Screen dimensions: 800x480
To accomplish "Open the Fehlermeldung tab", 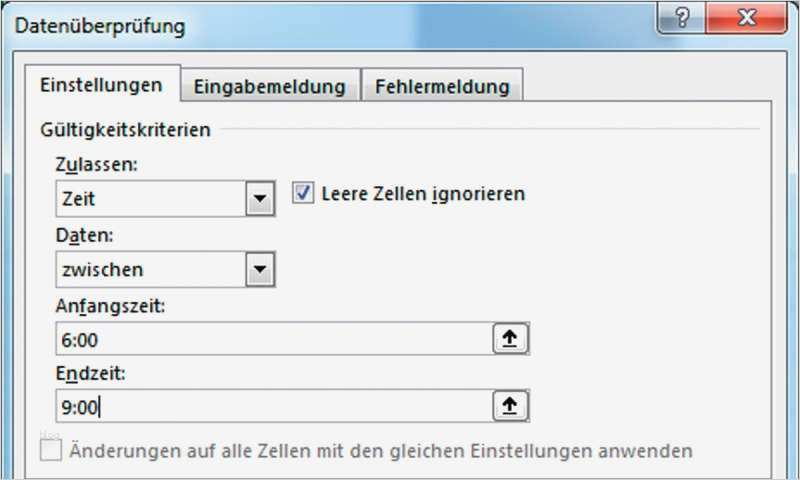I will (x=442, y=86).
